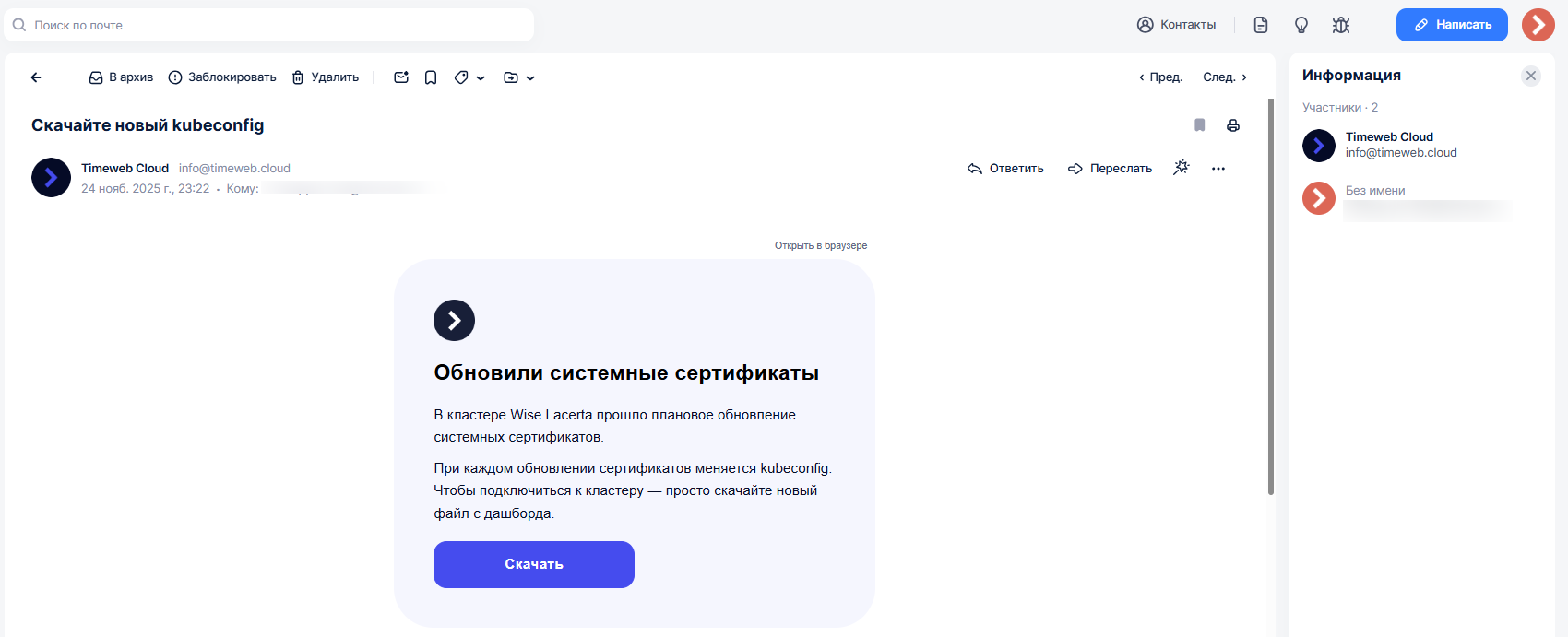Open the three-dots more actions menu
This screenshot has height=637, width=1568.
click(1218, 169)
